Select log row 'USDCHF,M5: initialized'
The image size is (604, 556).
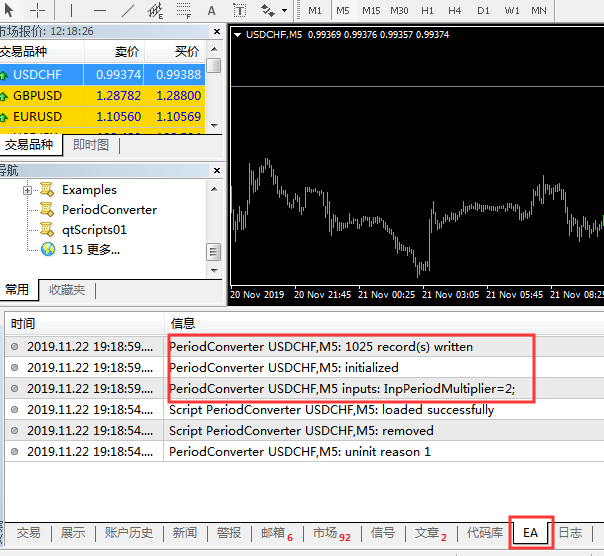click(304, 368)
